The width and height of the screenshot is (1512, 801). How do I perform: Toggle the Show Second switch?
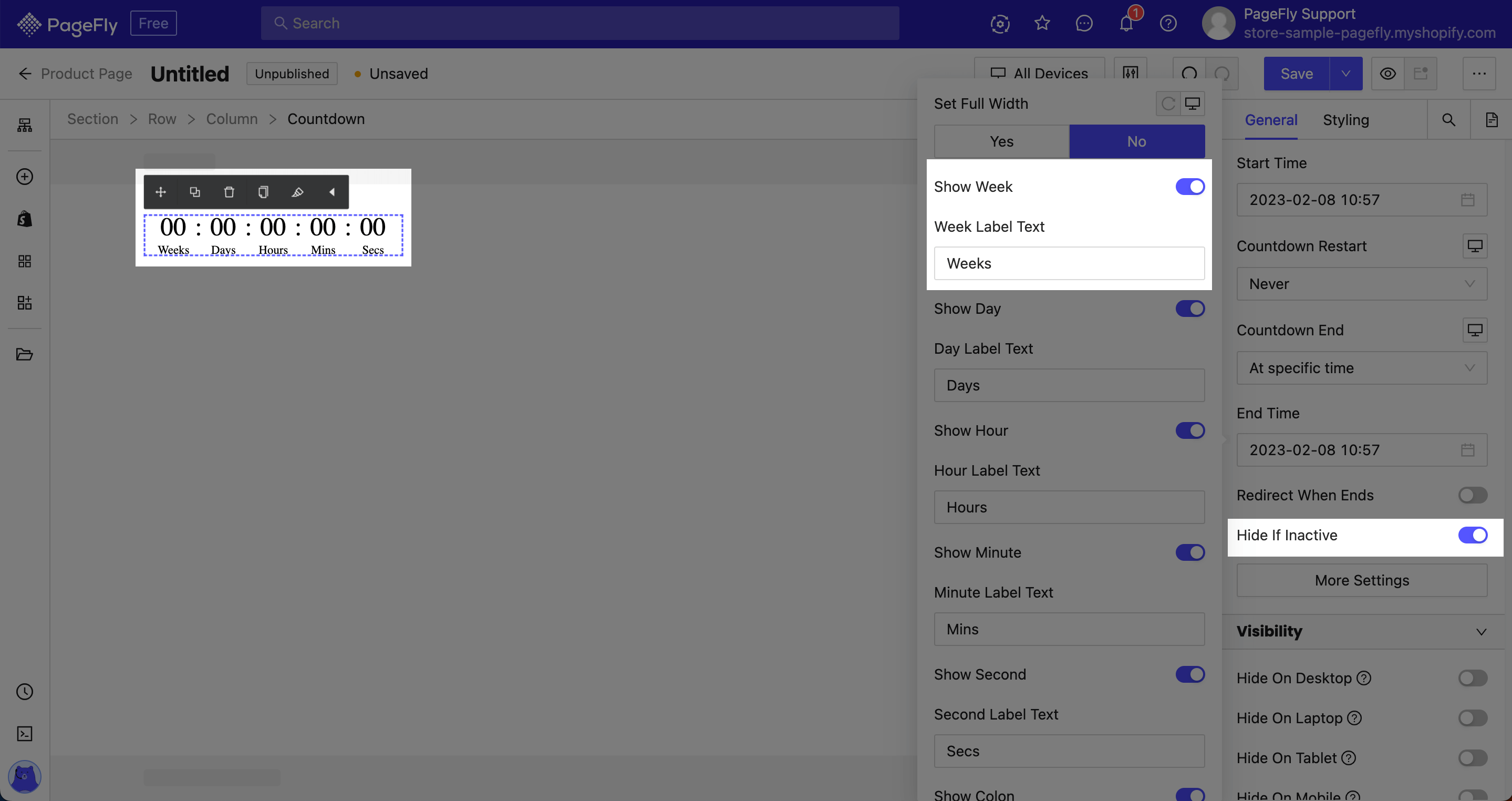(1190, 675)
